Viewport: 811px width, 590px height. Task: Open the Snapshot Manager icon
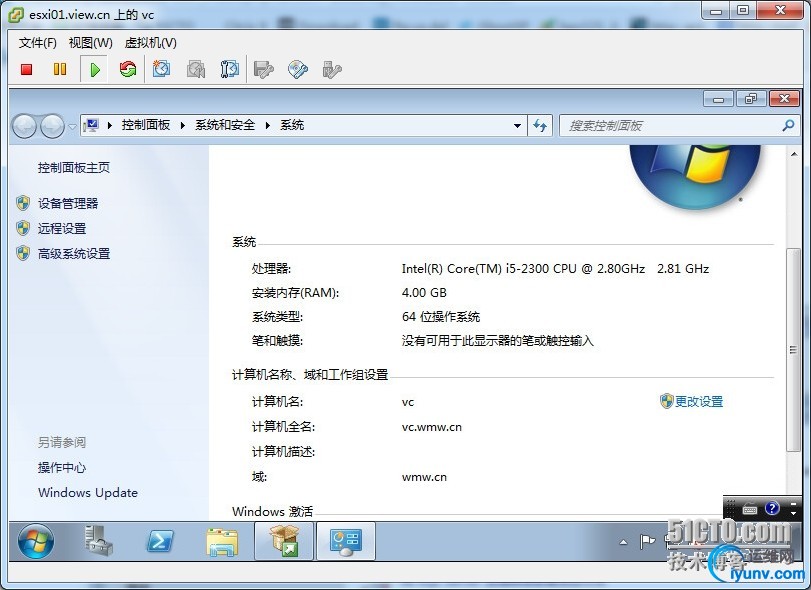point(230,69)
